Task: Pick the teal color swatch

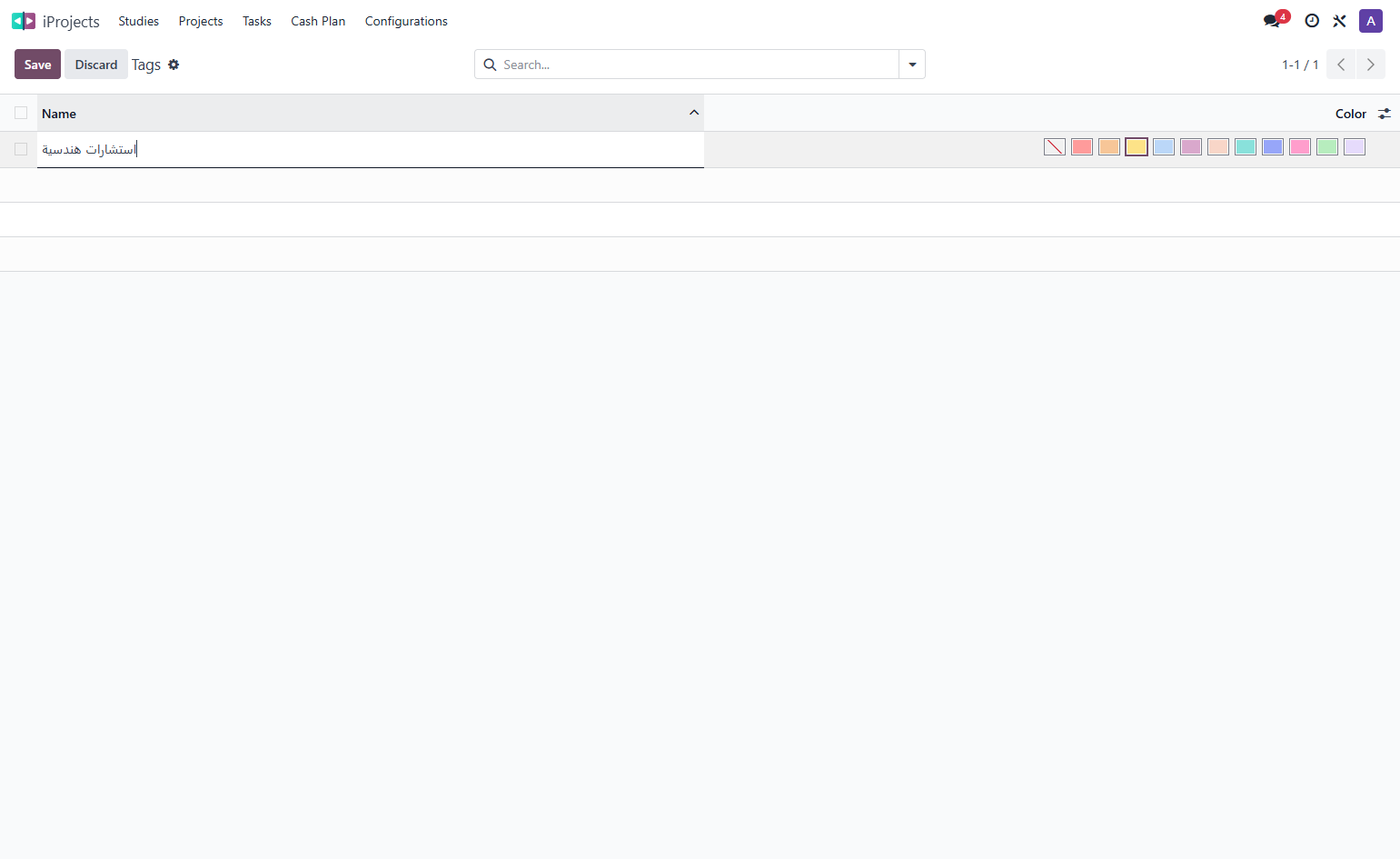Action: tap(1246, 146)
